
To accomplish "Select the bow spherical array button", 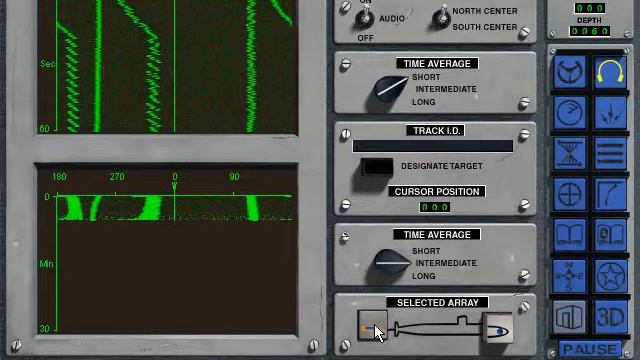I will (x=498, y=328).
